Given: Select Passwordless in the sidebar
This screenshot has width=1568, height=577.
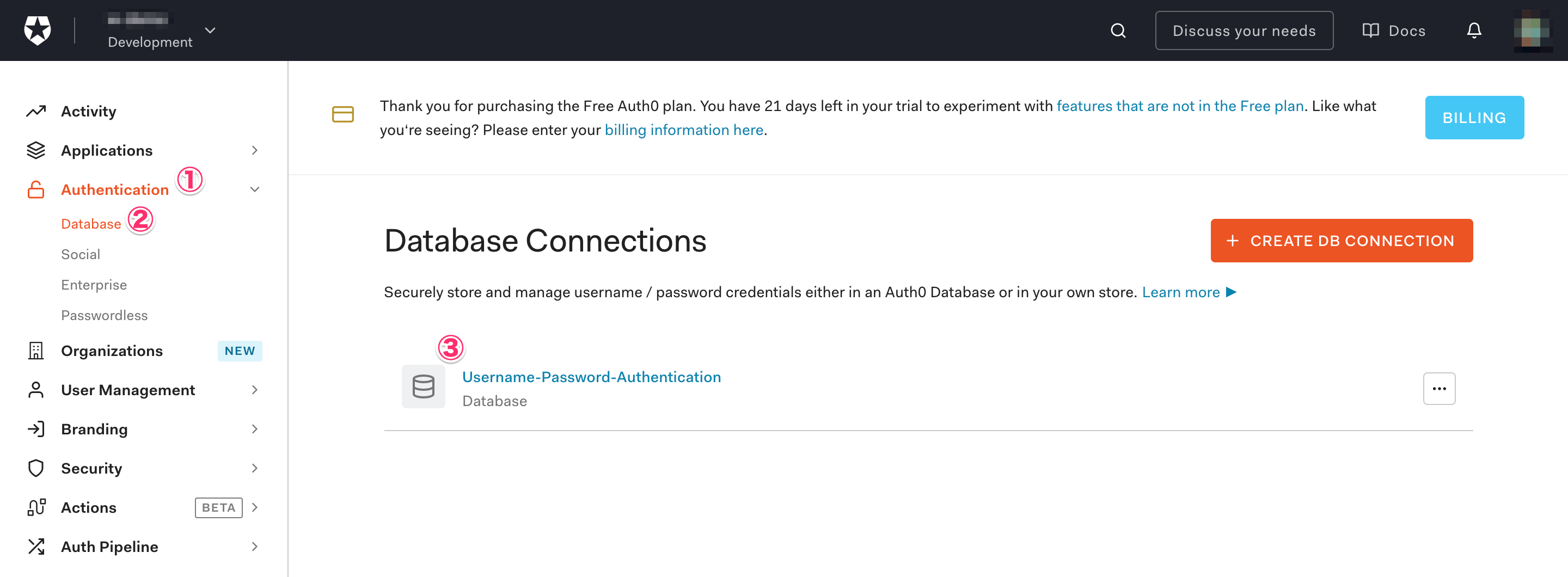Looking at the screenshot, I should point(104,315).
